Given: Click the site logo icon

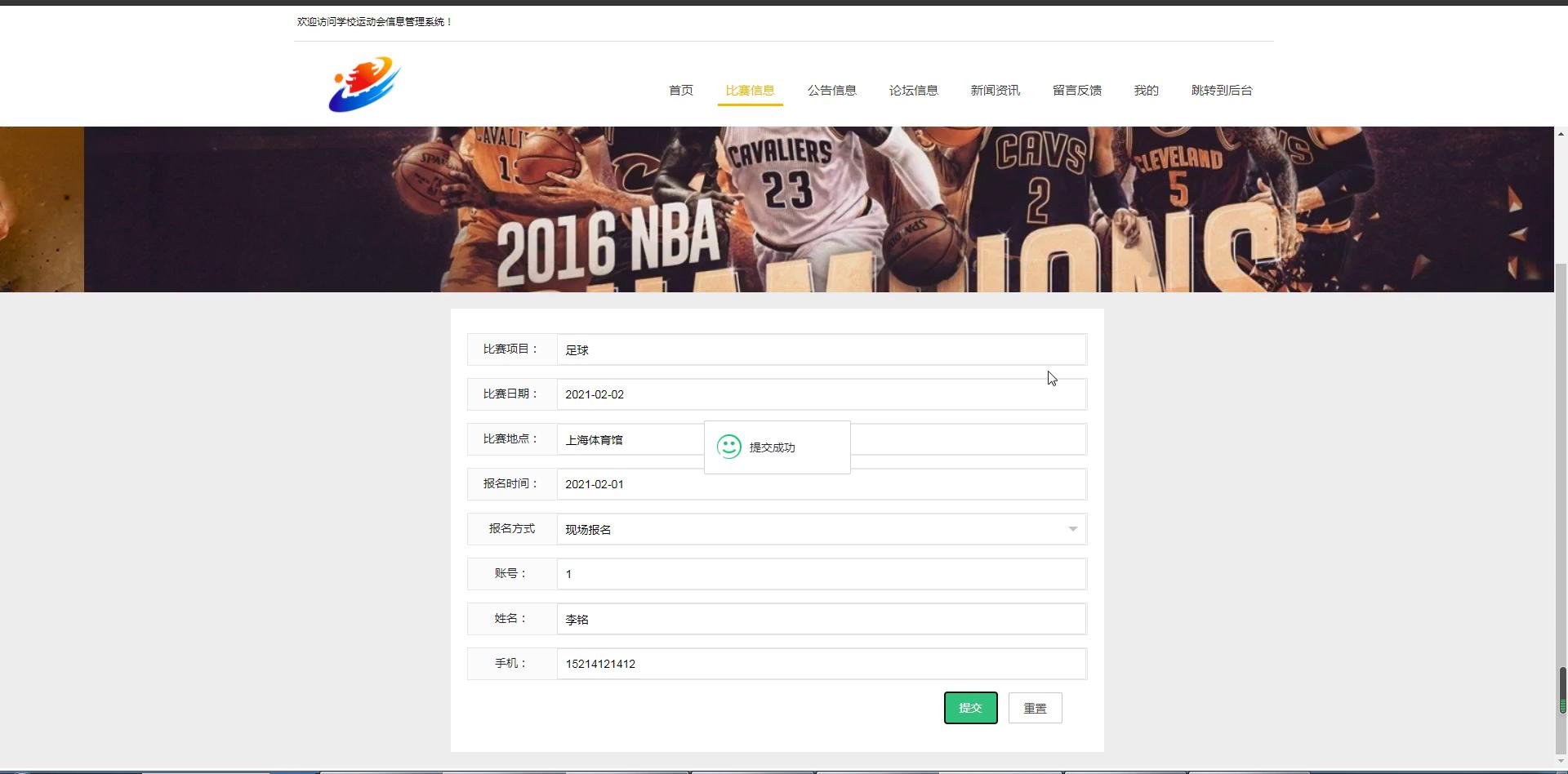Looking at the screenshot, I should [x=364, y=84].
